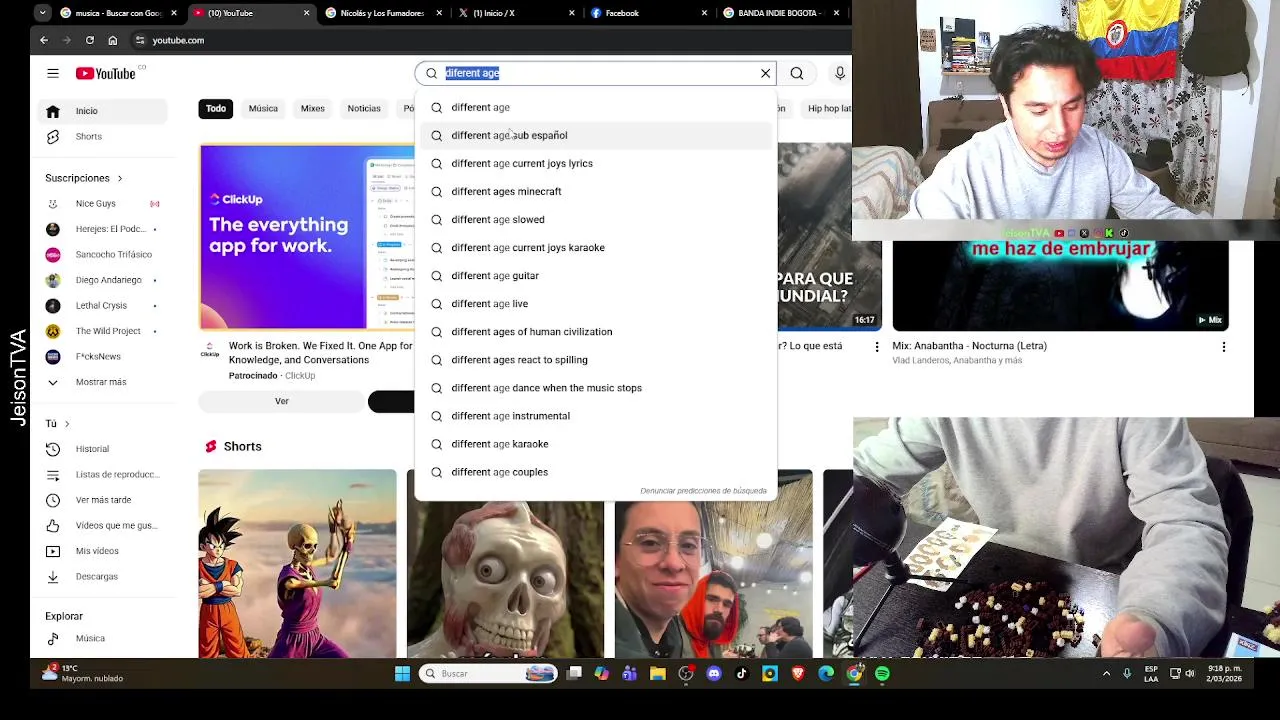The width and height of the screenshot is (1280, 720).
Task: Open The Wild Project channel
Action: [100, 331]
